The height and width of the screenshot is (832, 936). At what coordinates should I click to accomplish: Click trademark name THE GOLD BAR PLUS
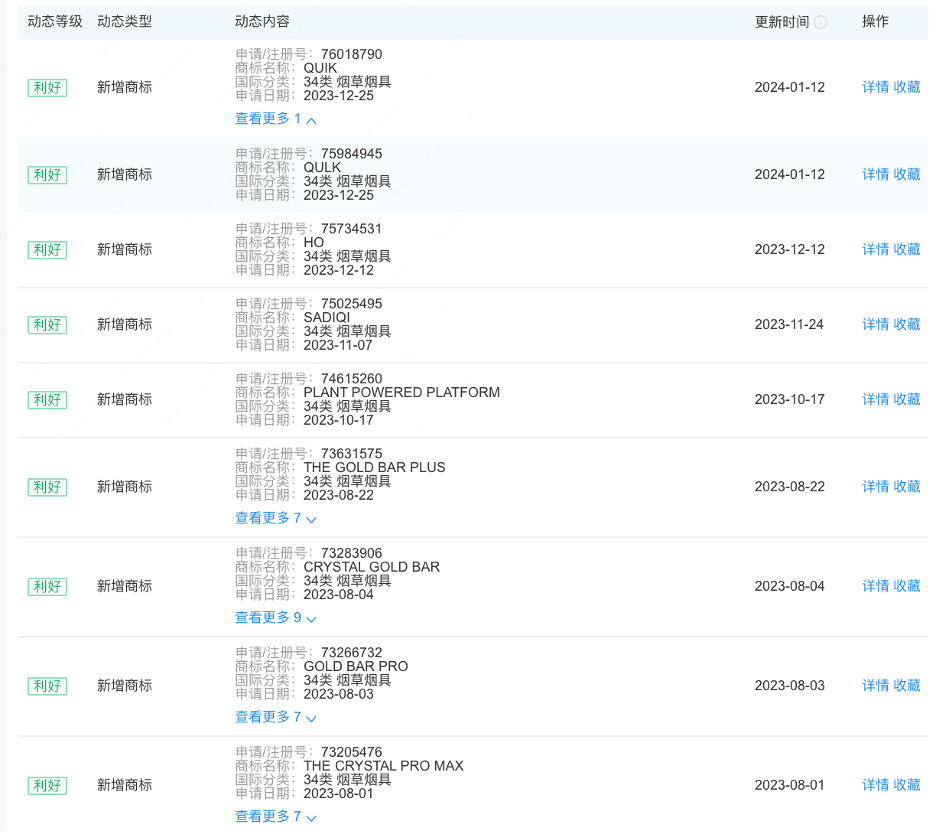(x=374, y=468)
